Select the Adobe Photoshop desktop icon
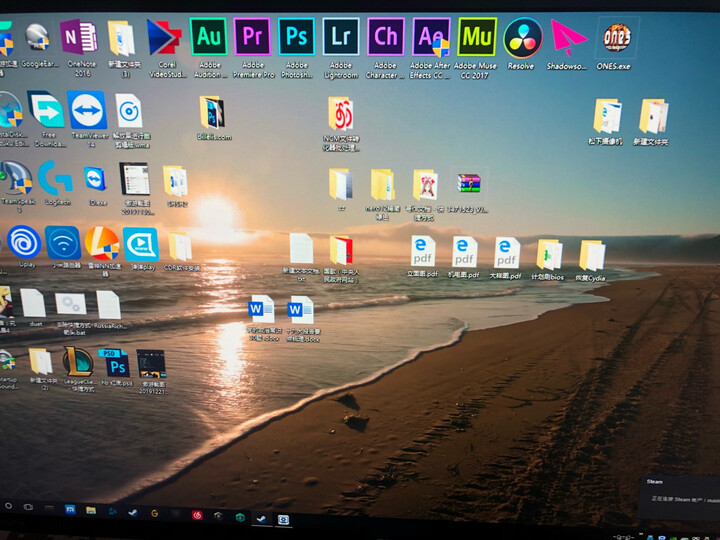 click(x=296, y=37)
